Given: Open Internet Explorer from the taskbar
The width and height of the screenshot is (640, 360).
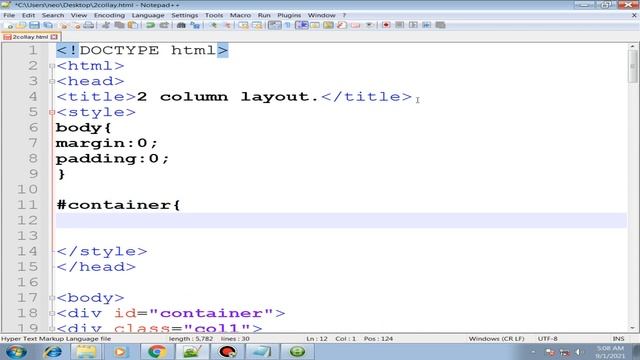Looking at the screenshot, I should point(53,352).
